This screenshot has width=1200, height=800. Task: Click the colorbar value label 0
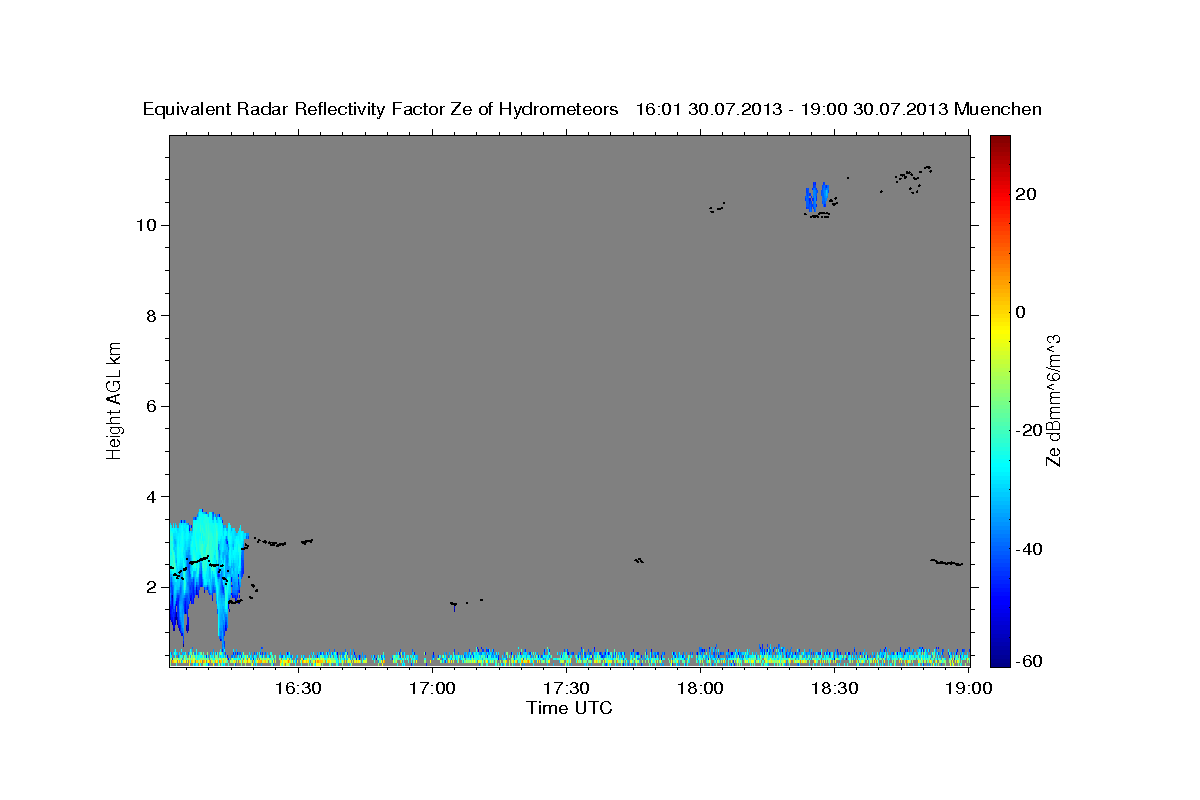tap(1021, 312)
